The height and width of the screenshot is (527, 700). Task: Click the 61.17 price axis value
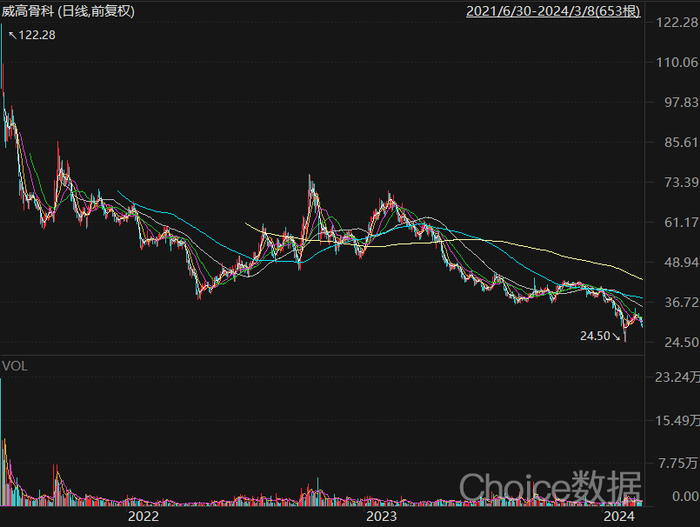click(x=681, y=222)
